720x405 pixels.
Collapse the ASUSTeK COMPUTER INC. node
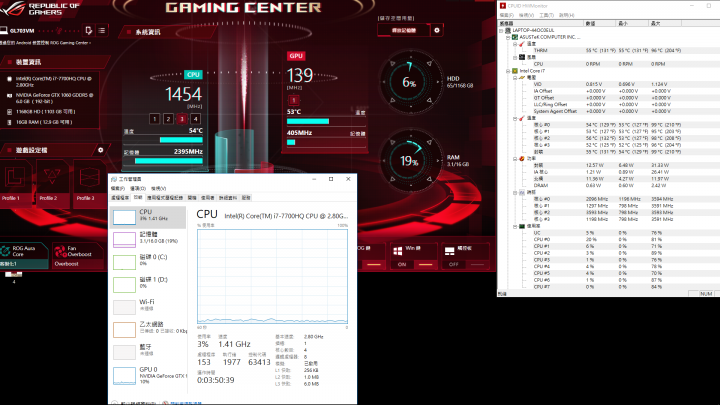click(x=508, y=37)
